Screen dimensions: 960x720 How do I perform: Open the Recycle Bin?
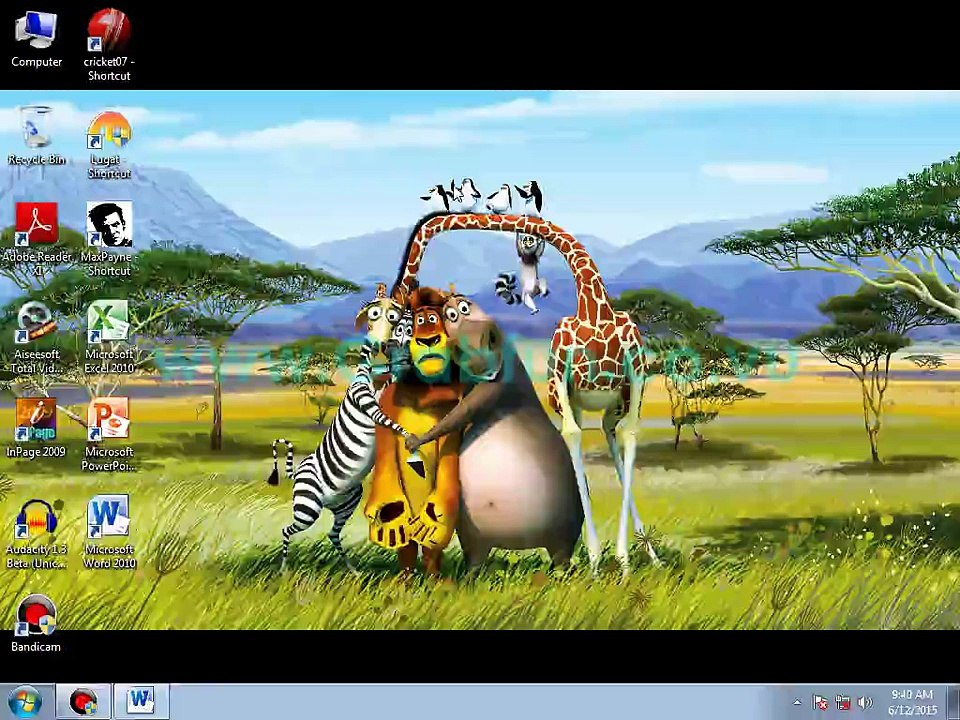tap(37, 136)
